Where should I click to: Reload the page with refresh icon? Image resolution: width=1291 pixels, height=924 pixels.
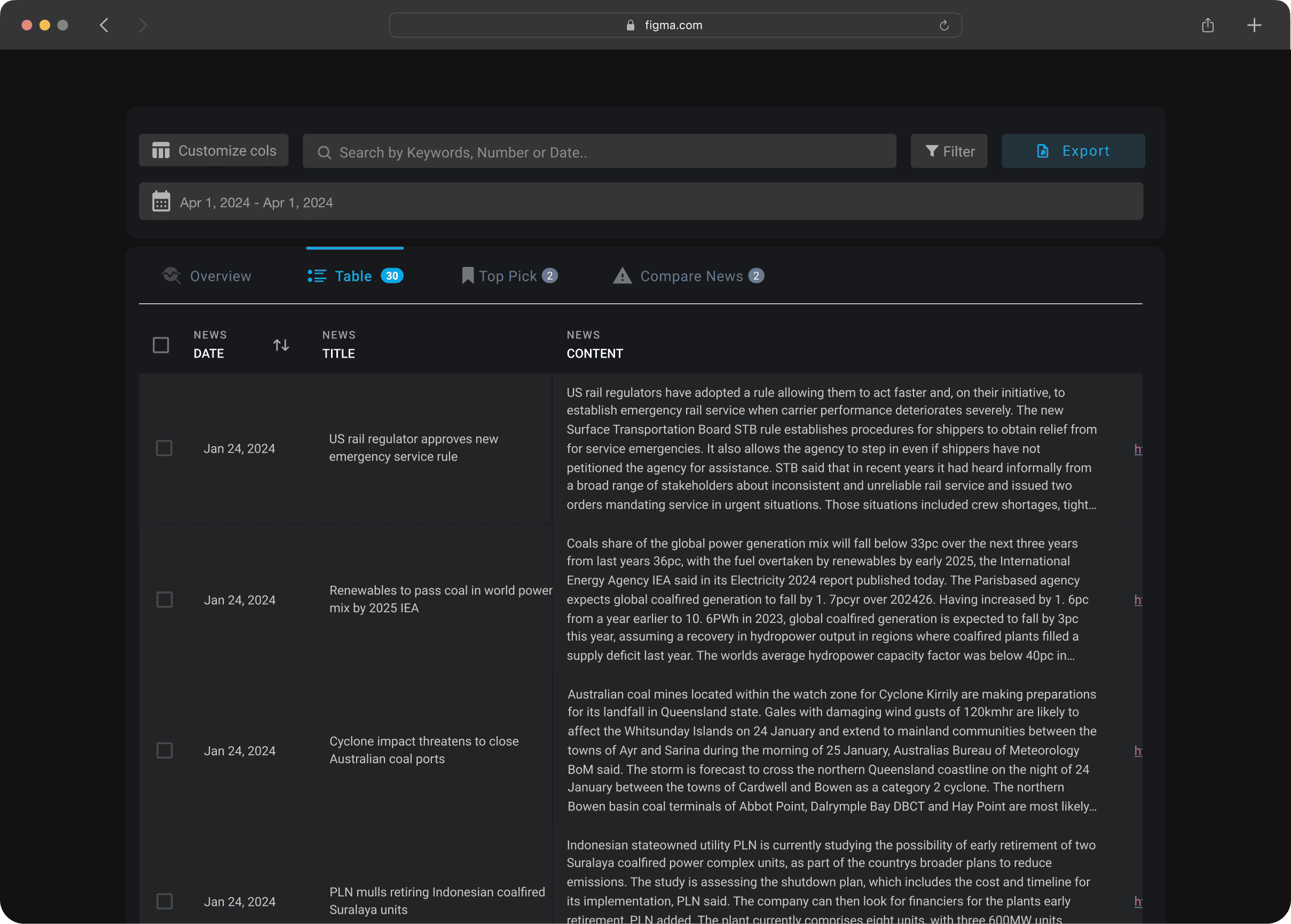click(x=944, y=25)
